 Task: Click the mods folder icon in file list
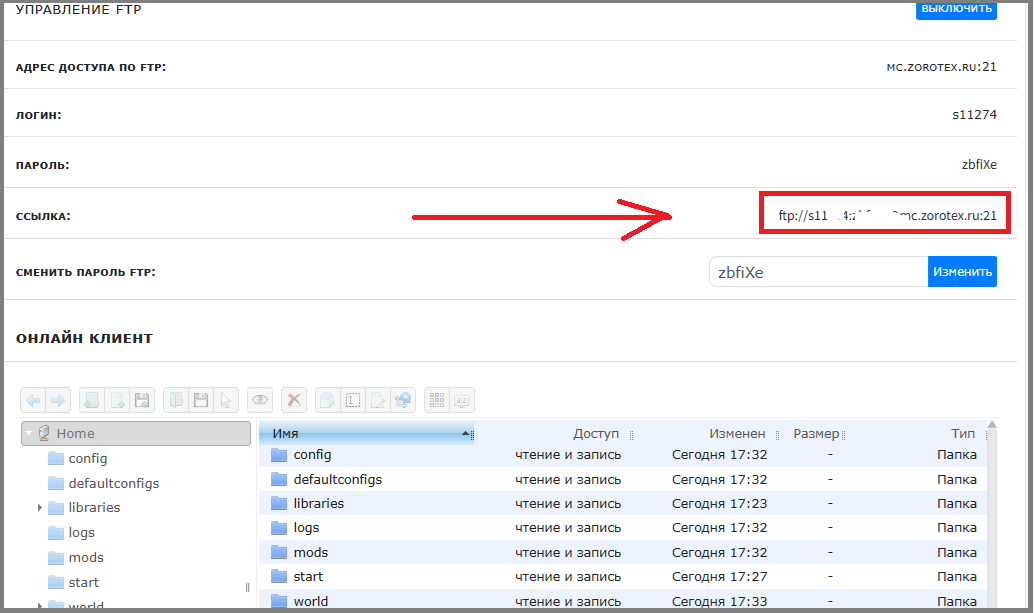[x=280, y=552]
